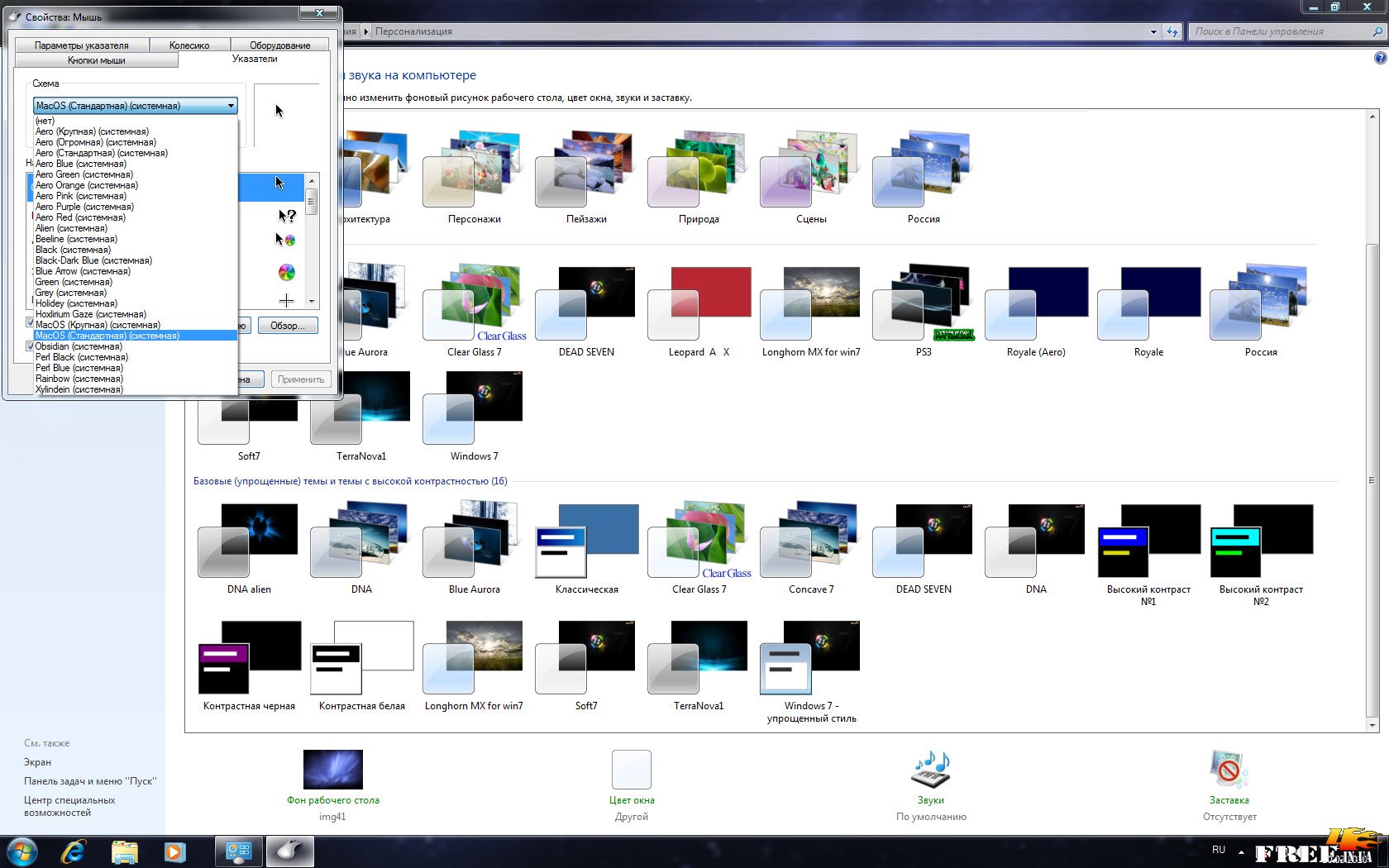
Task: Click the Применить button
Action: click(301, 379)
